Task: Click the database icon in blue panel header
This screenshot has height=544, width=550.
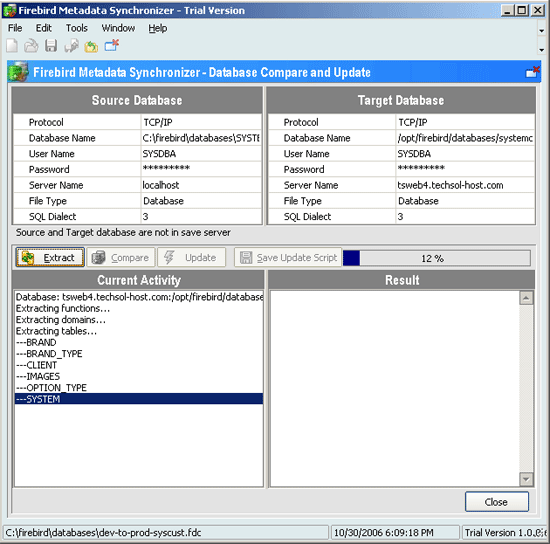Action: [18, 72]
